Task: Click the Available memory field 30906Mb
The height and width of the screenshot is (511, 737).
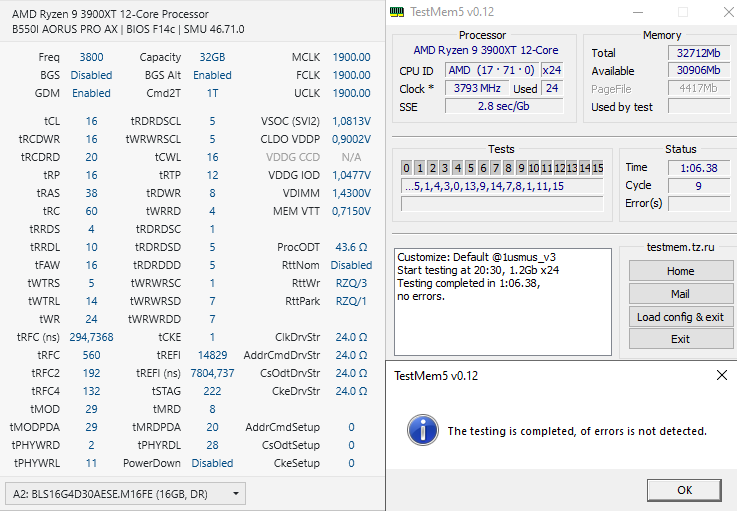Action: point(698,71)
